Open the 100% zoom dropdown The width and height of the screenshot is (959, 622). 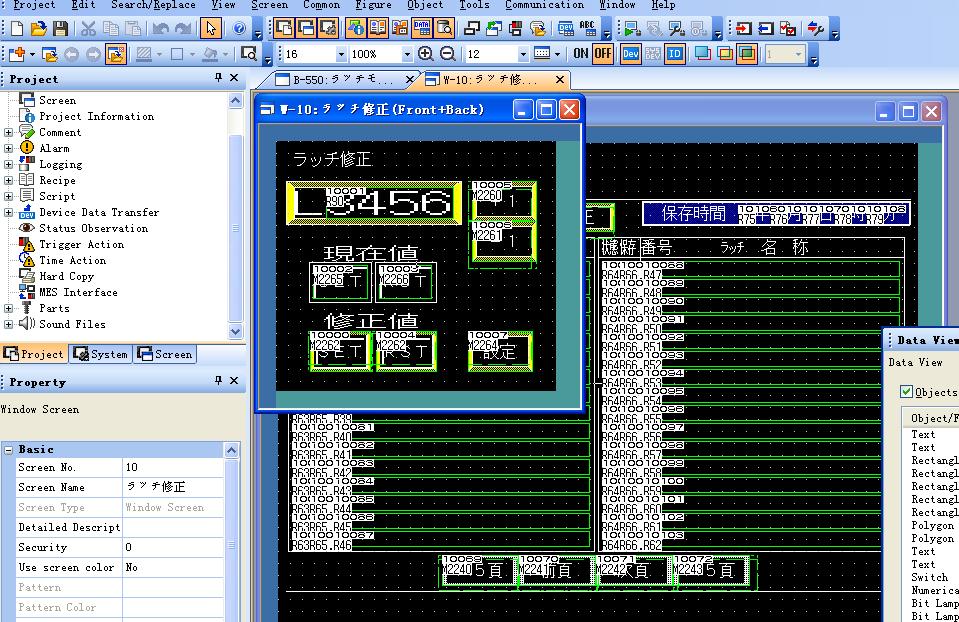click(406, 54)
